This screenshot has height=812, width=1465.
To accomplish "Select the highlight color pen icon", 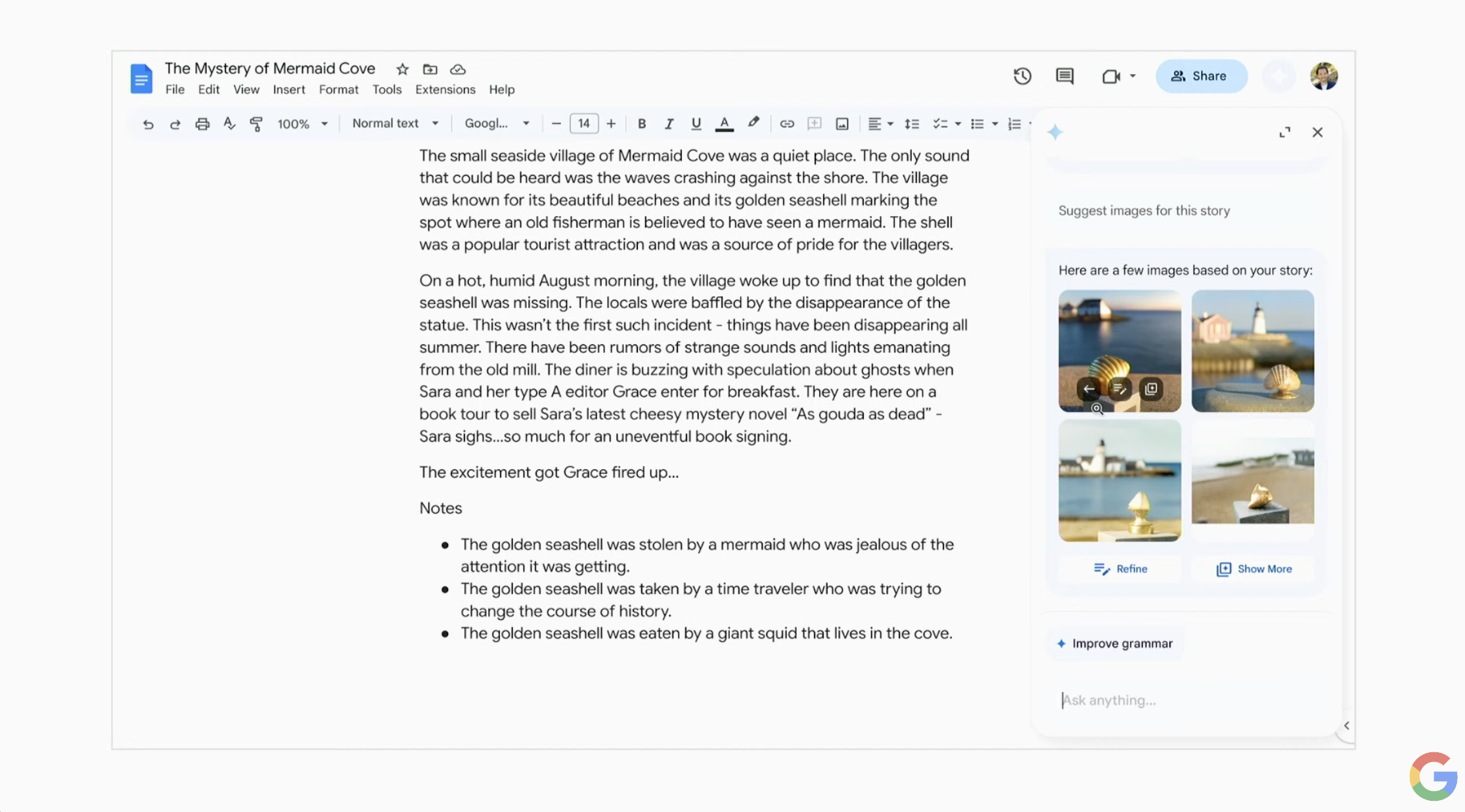I will [x=754, y=123].
